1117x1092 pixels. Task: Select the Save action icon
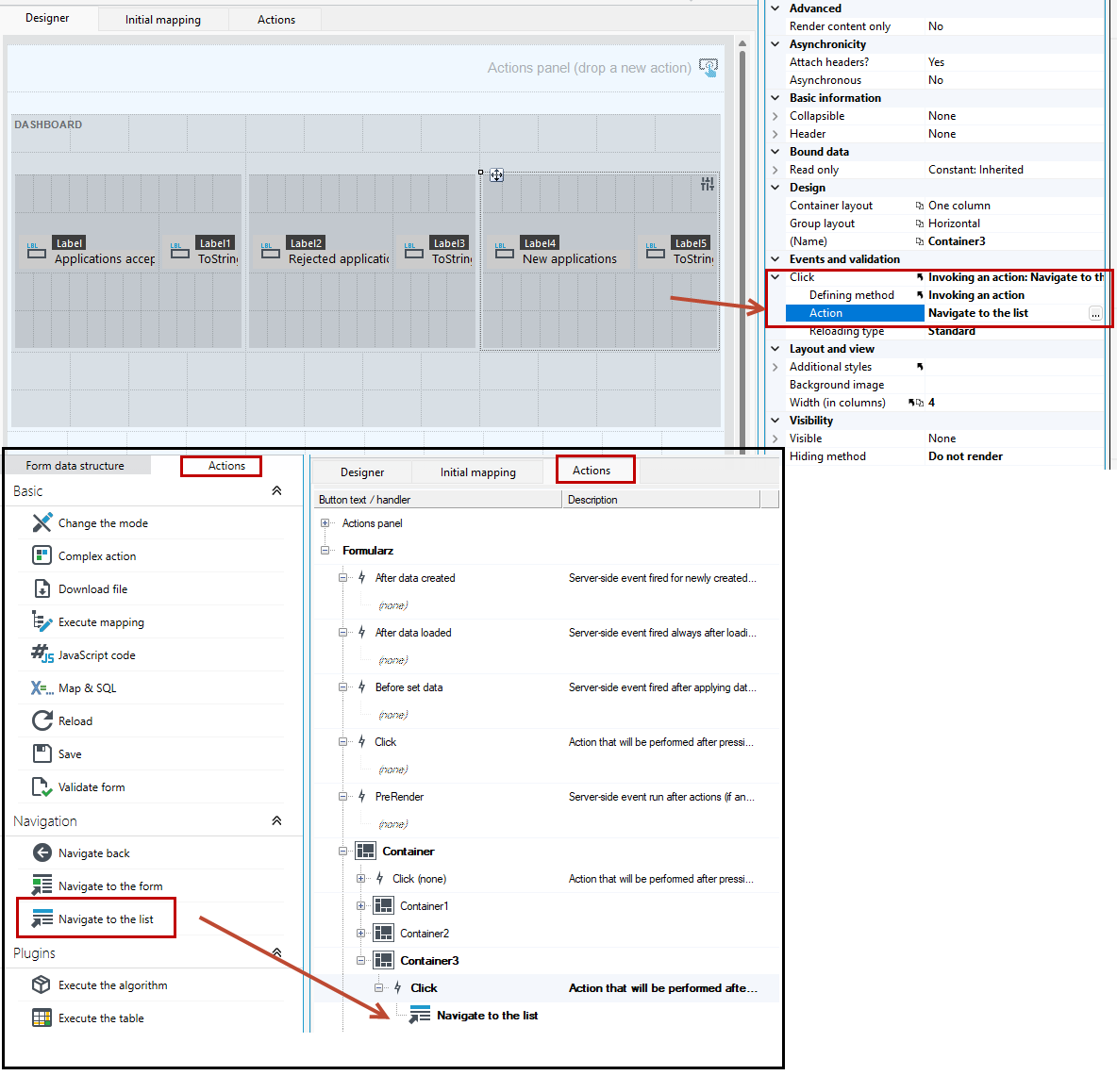pos(42,753)
